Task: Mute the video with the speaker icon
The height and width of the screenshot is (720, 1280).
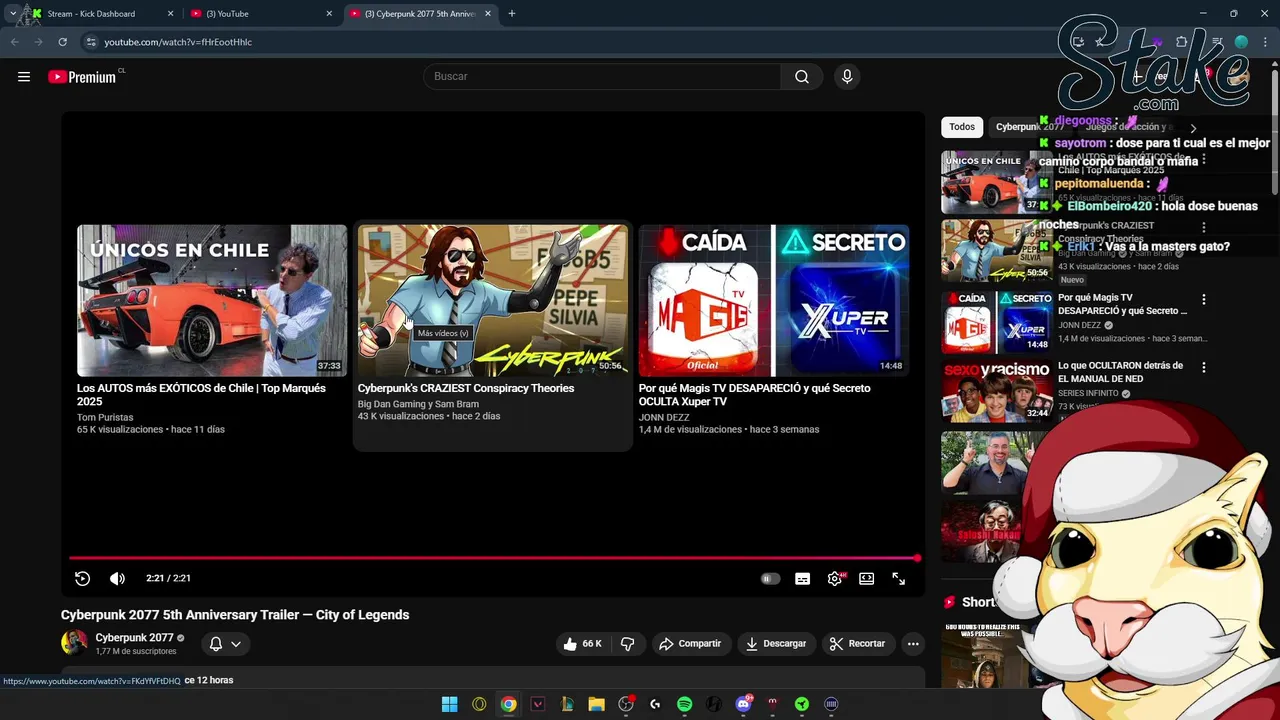Action: pos(117,578)
